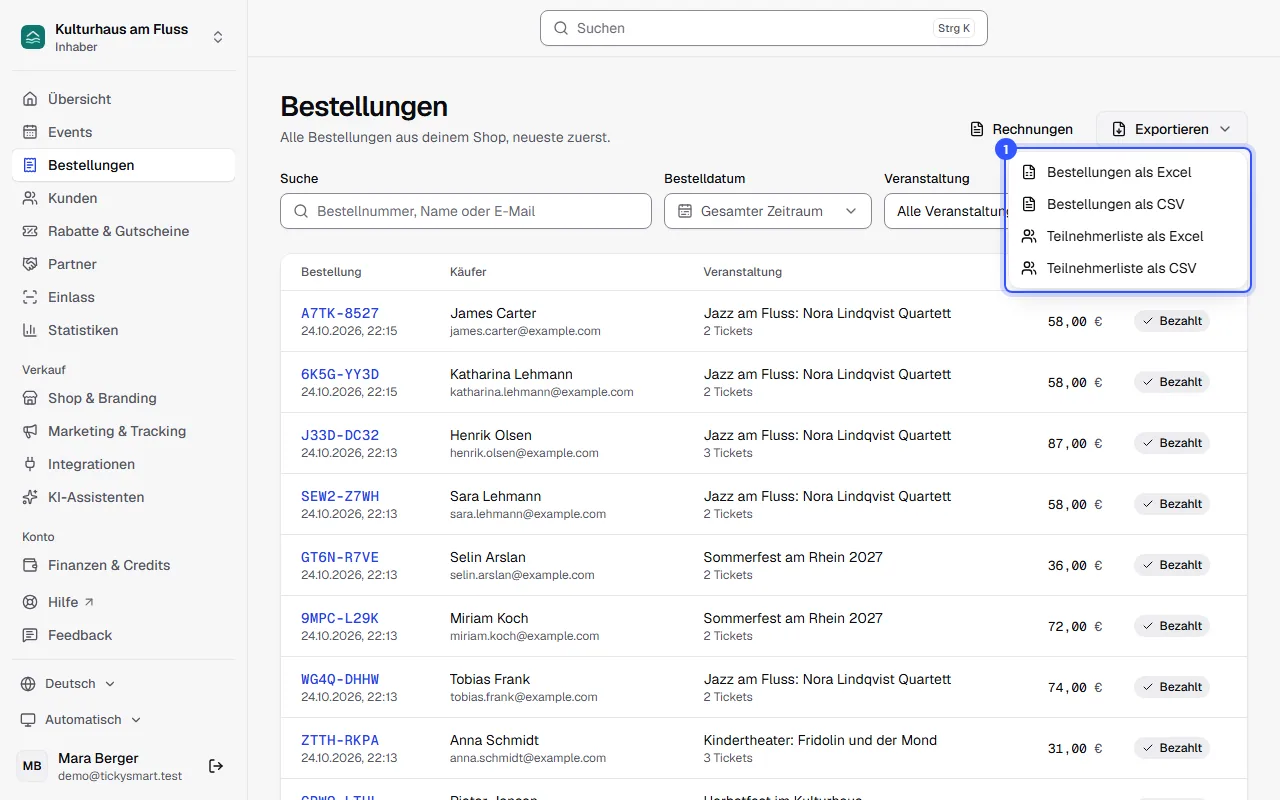
Task: Click the Events calendar icon
Action: (29, 132)
